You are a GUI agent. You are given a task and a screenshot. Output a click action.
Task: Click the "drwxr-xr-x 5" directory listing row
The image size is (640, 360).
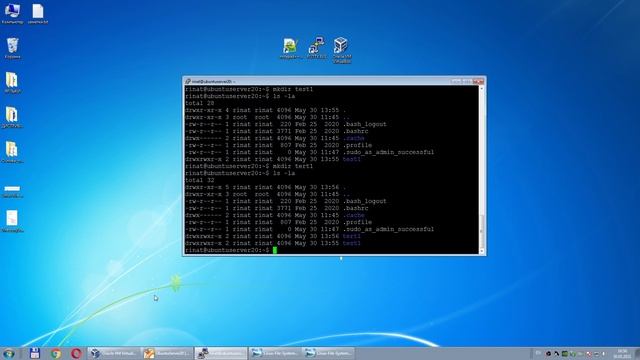click(x=265, y=187)
